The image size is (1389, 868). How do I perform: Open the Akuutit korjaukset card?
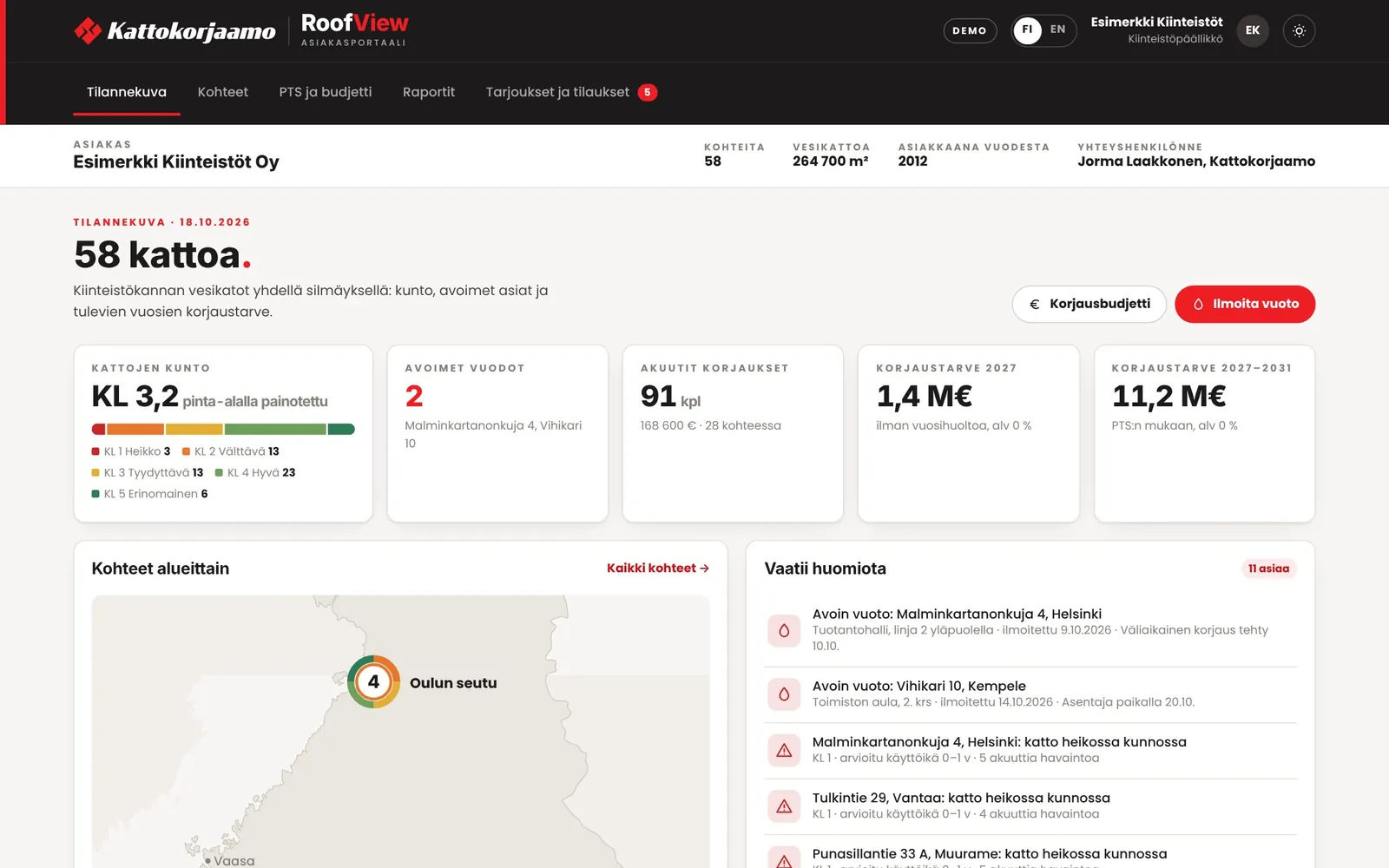[x=733, y=433]
